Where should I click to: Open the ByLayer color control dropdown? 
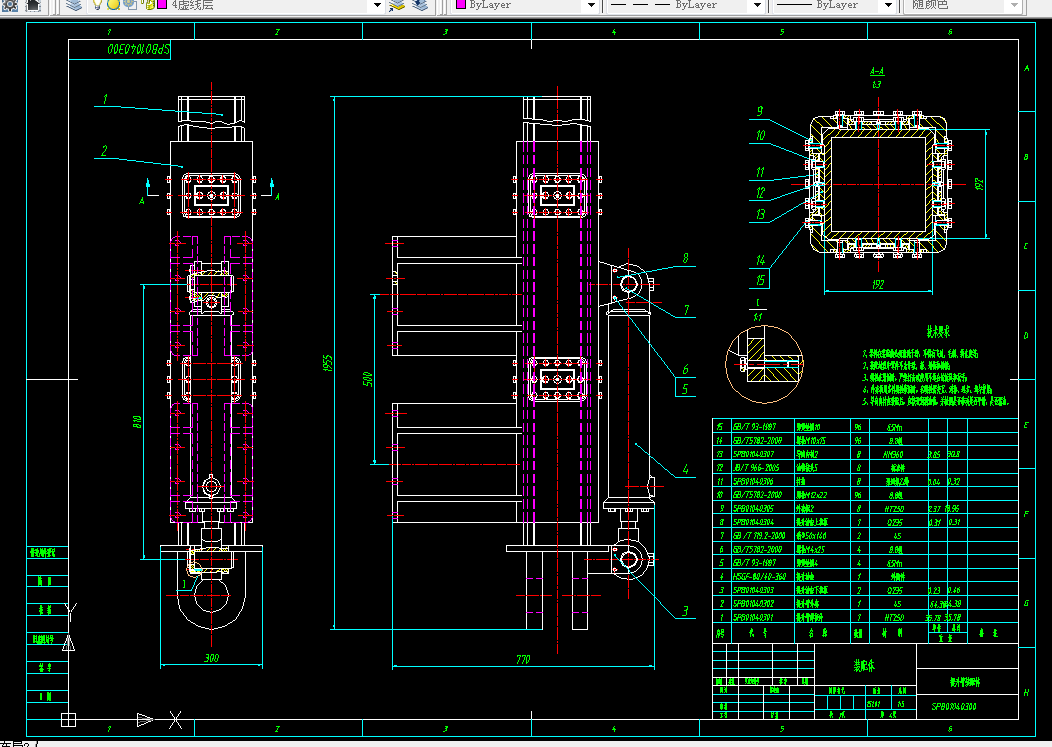pyautogui.click(x=591, y=5)
